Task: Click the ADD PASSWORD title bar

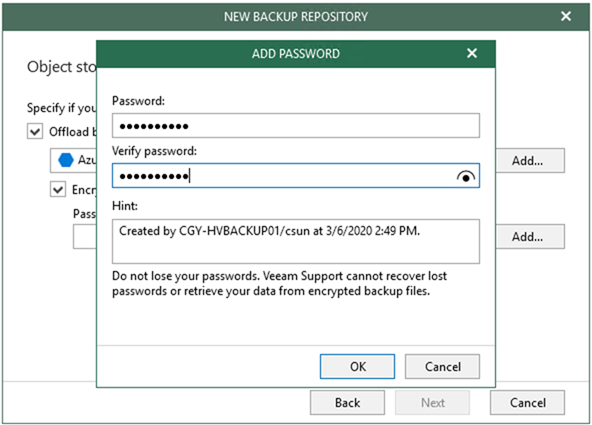Action: [x=296, y=54]
